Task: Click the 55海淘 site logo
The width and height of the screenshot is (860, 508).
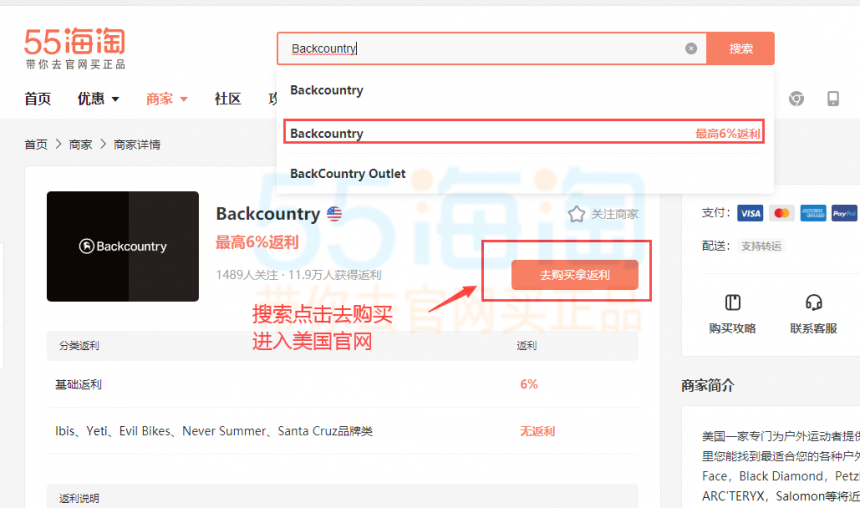Action: pyautogui.click(x=75, y=49)
